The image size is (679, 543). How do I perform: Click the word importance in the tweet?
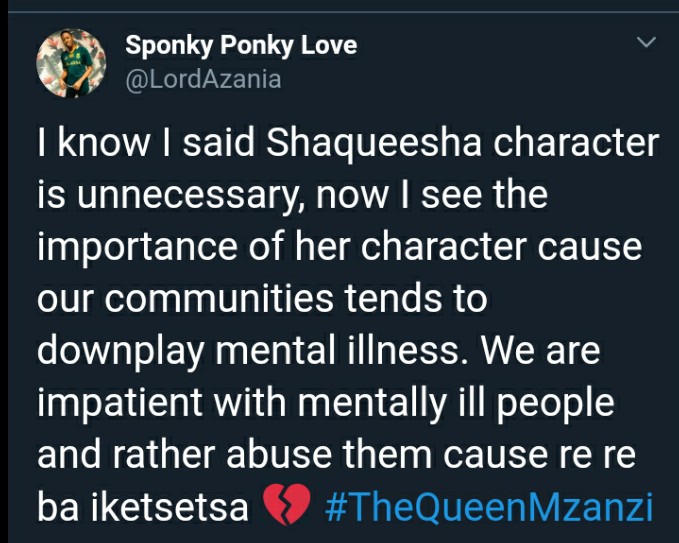137,248
